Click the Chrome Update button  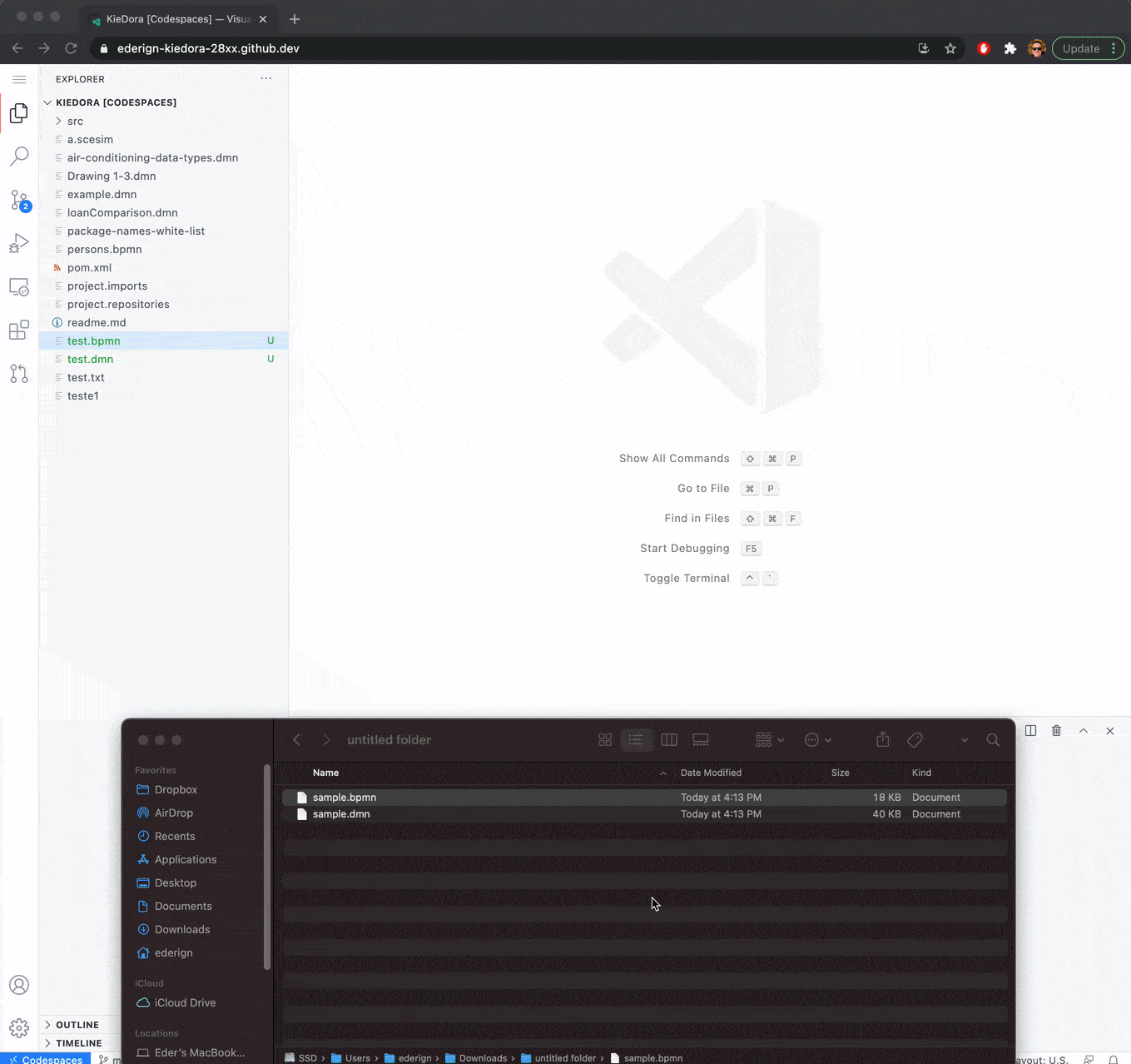pos(1081,48)
